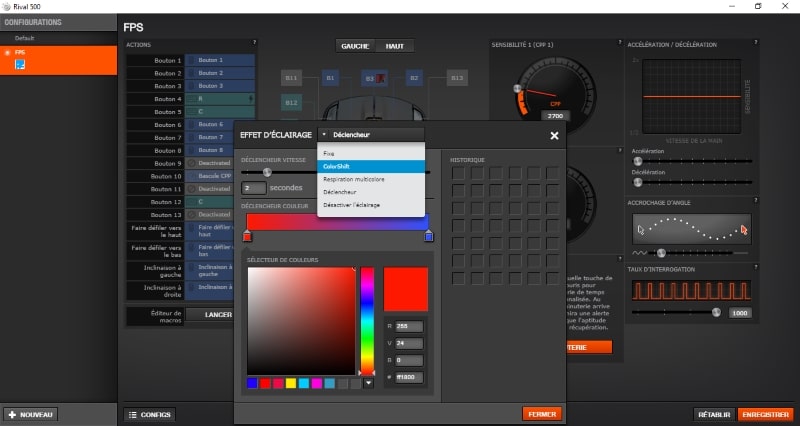
Task: Expand the preset color swatches arrow
Action: tap(368, 382)
